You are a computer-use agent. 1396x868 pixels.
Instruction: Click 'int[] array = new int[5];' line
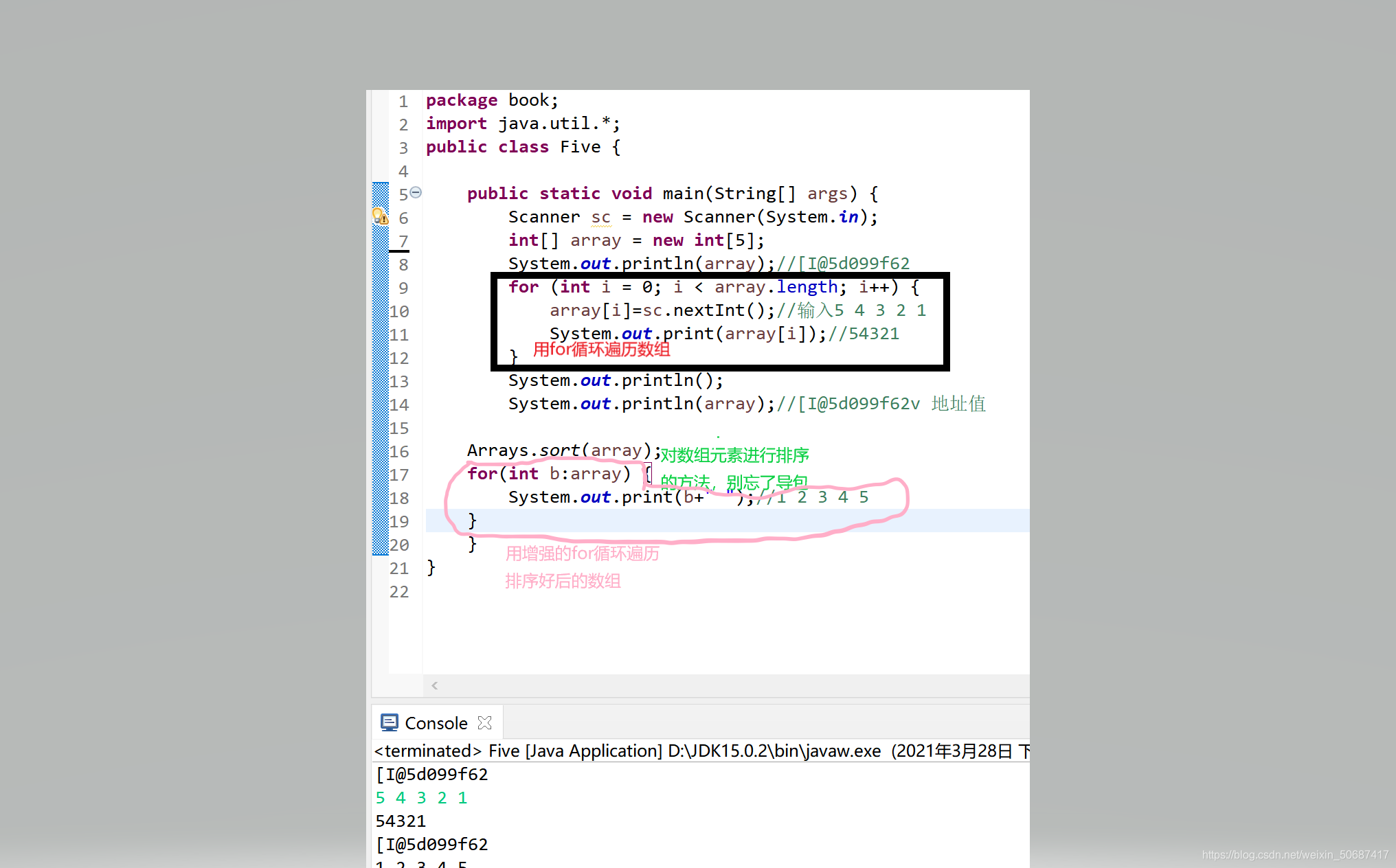(x=636, y=240)
